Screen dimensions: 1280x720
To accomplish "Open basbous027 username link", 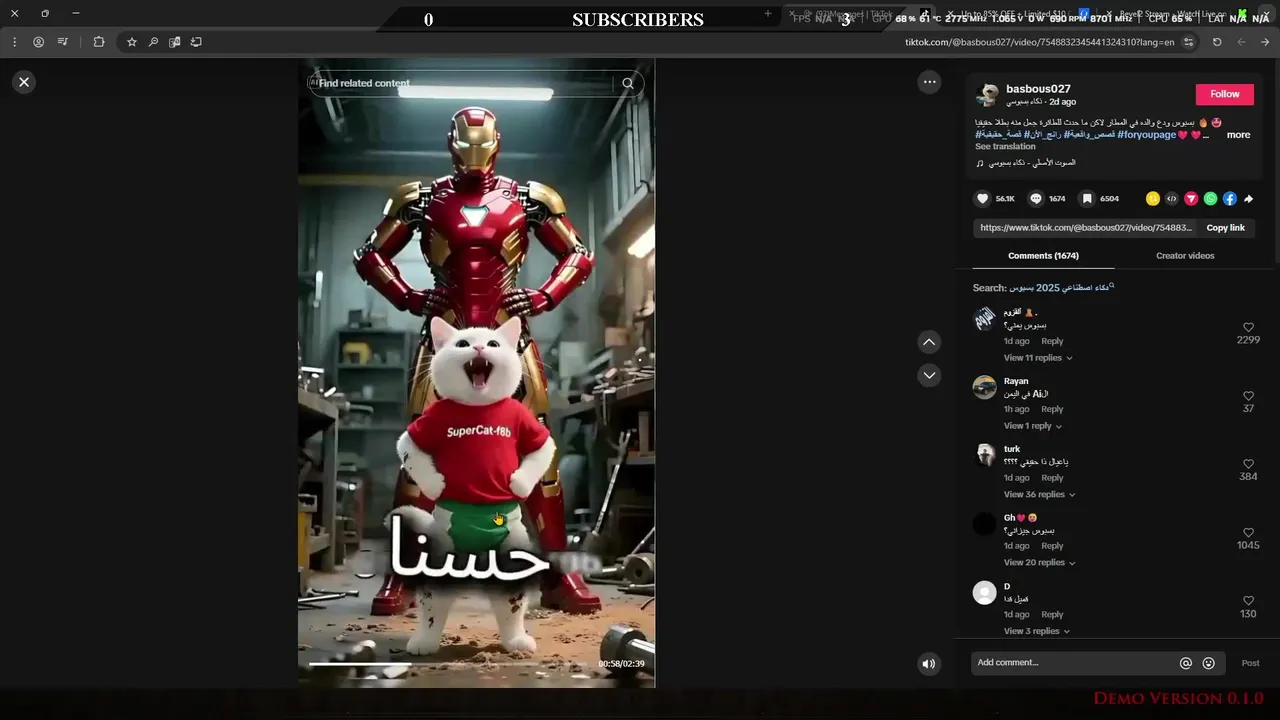I will (x=1038, y=89).
